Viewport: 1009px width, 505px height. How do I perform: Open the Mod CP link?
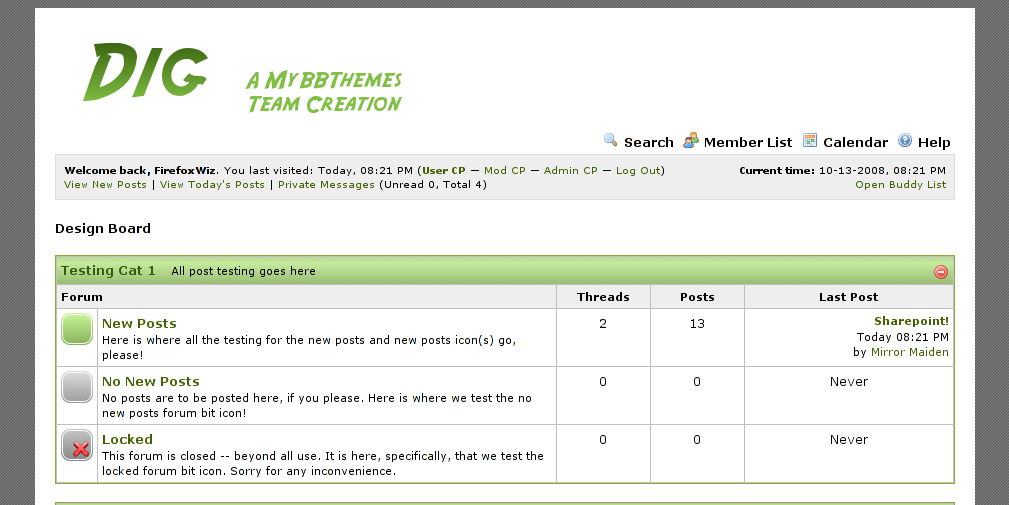[x=504, y=170]
